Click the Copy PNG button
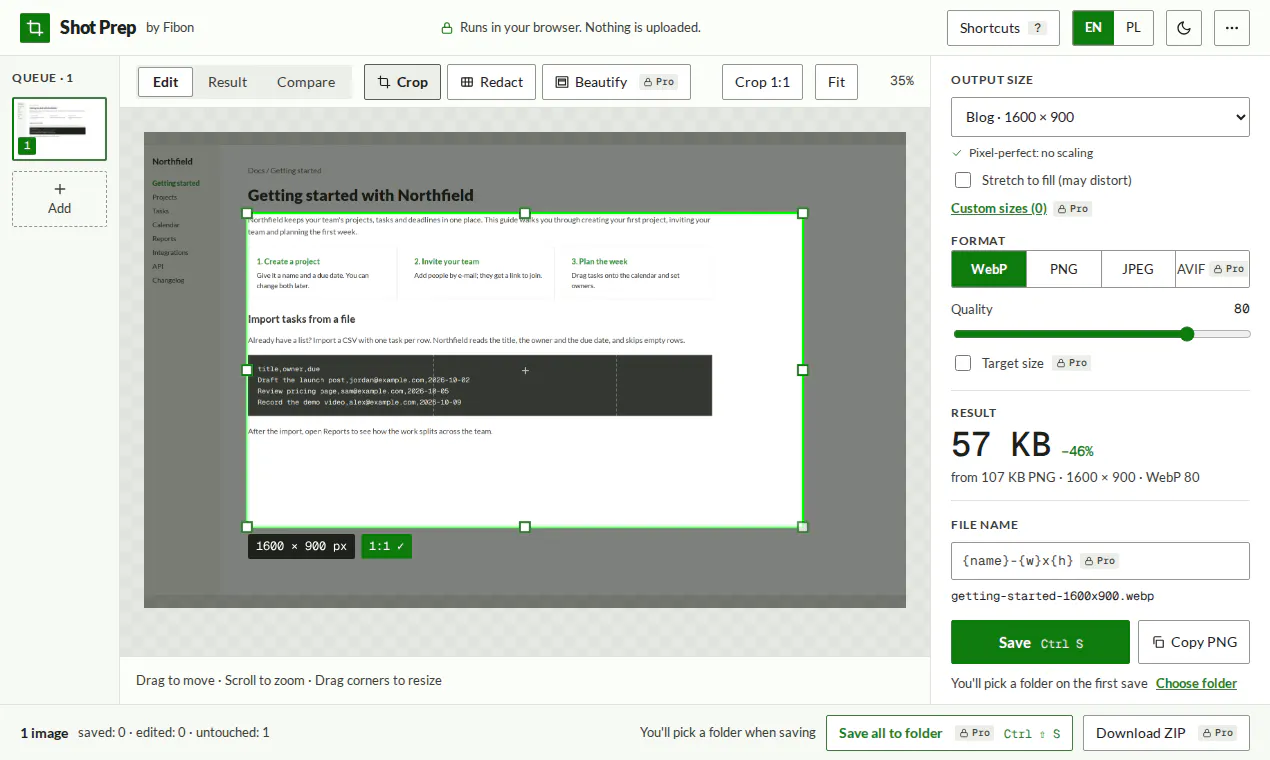Screen dimensions: 1270x760 pyautogui.click(x=1194, y=642)
